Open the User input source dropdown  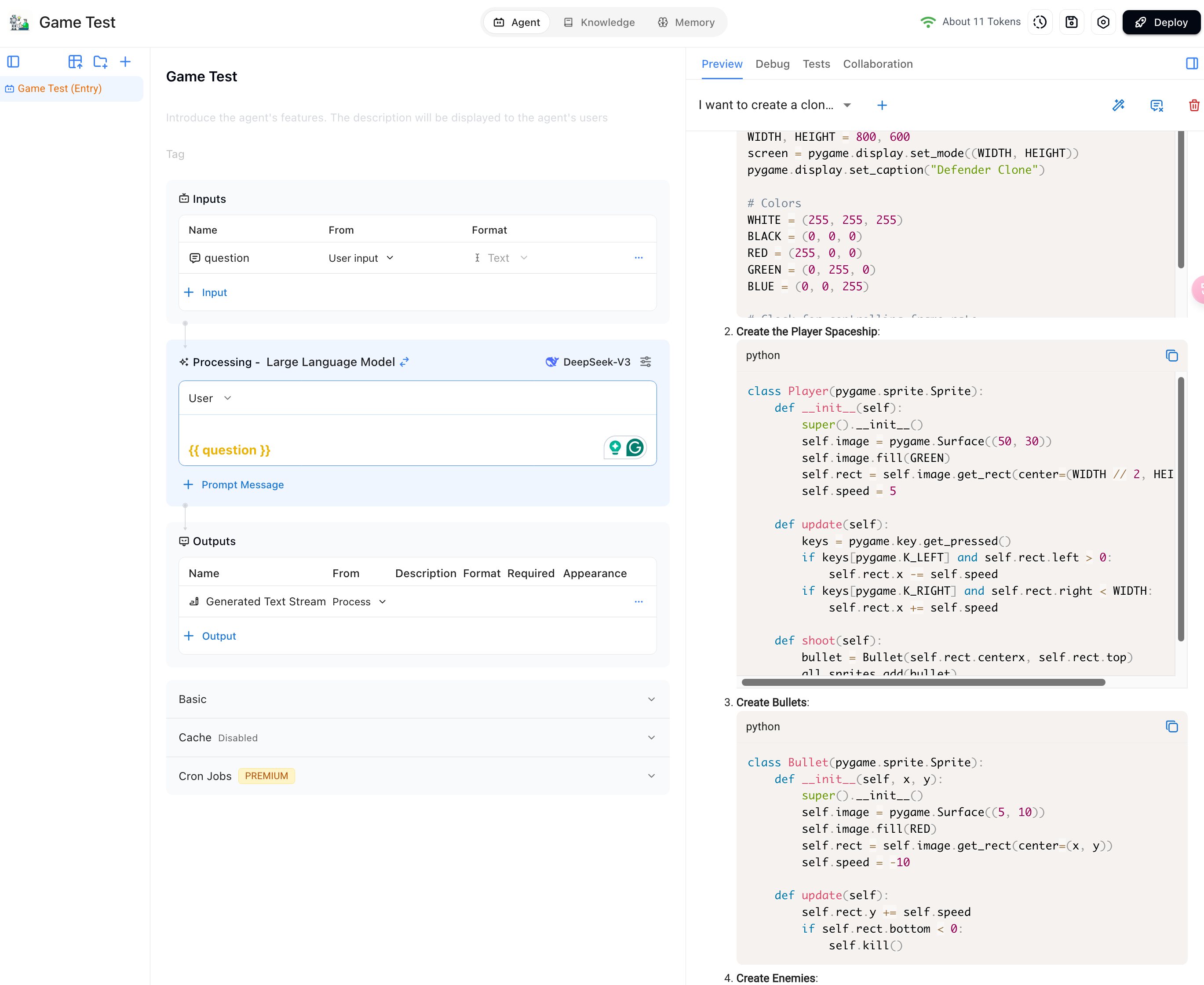[361, 258]
